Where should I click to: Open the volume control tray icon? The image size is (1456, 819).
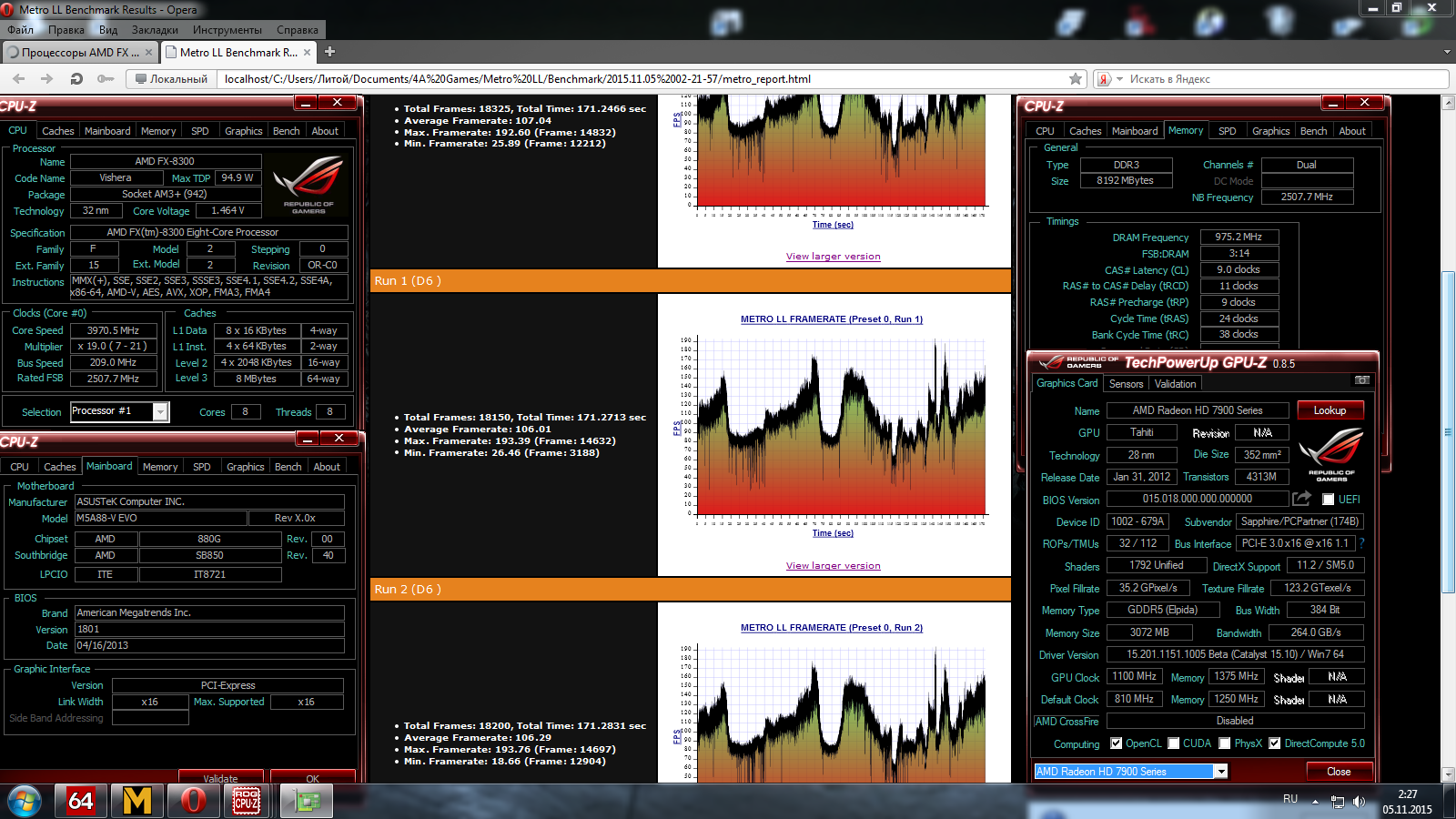pos(1360,802)
